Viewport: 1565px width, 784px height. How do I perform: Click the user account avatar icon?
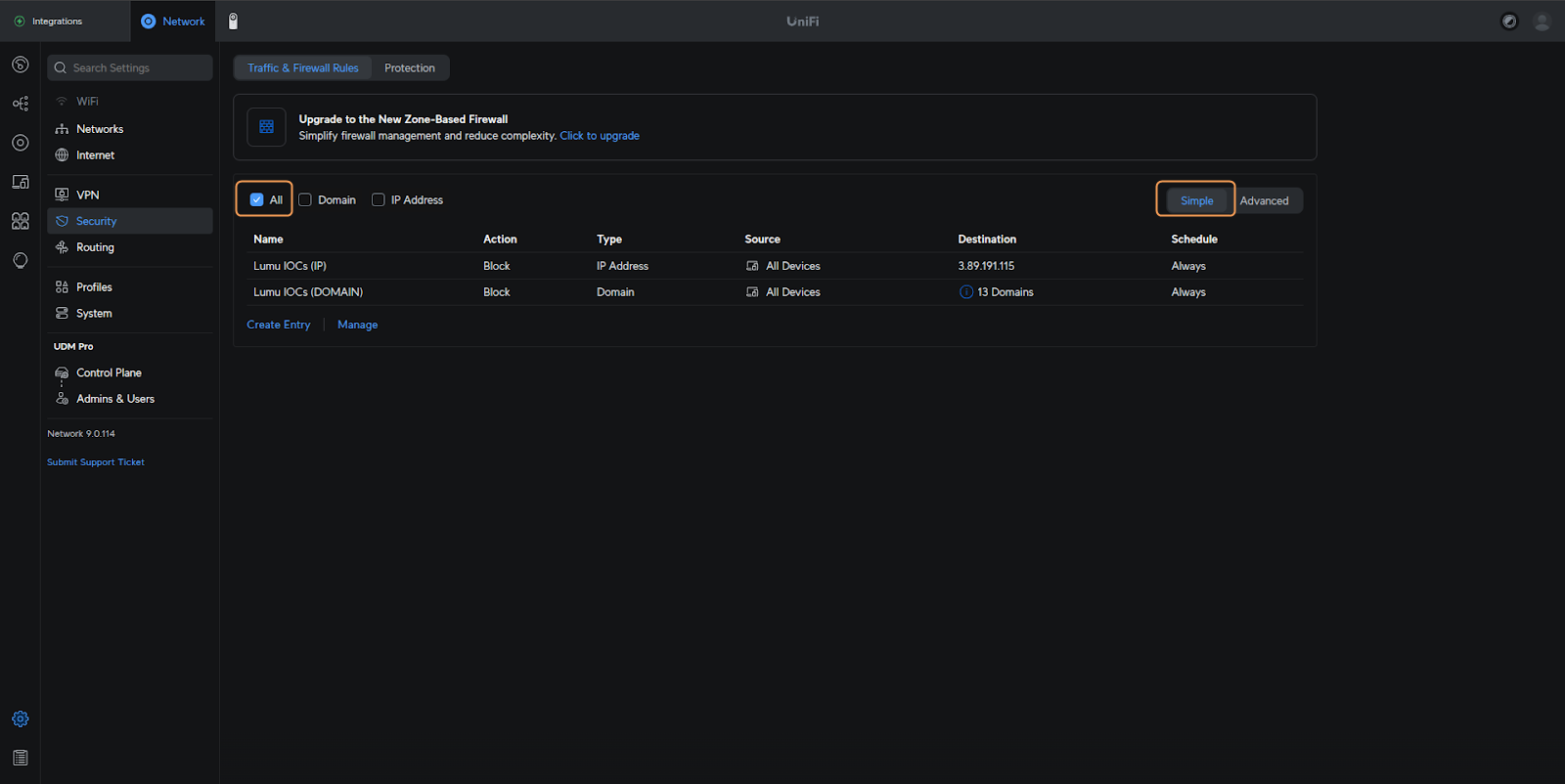1542,22
